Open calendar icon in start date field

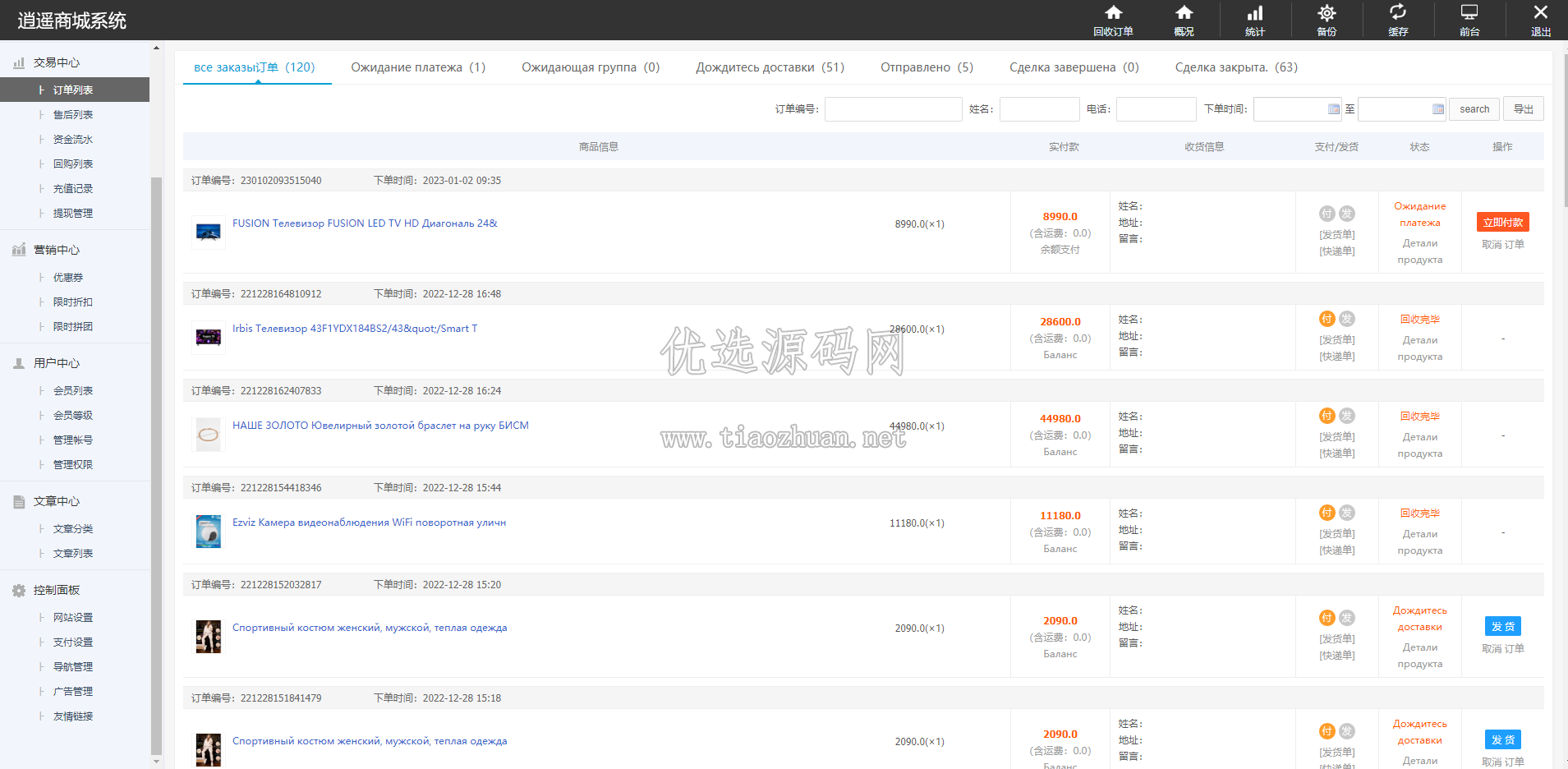1334,109
